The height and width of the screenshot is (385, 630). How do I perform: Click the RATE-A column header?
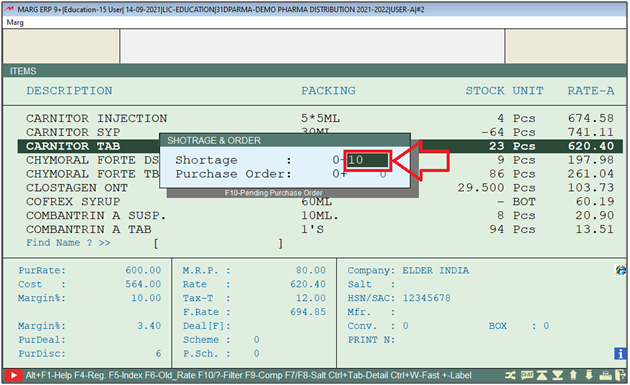[x=591, y=91]
